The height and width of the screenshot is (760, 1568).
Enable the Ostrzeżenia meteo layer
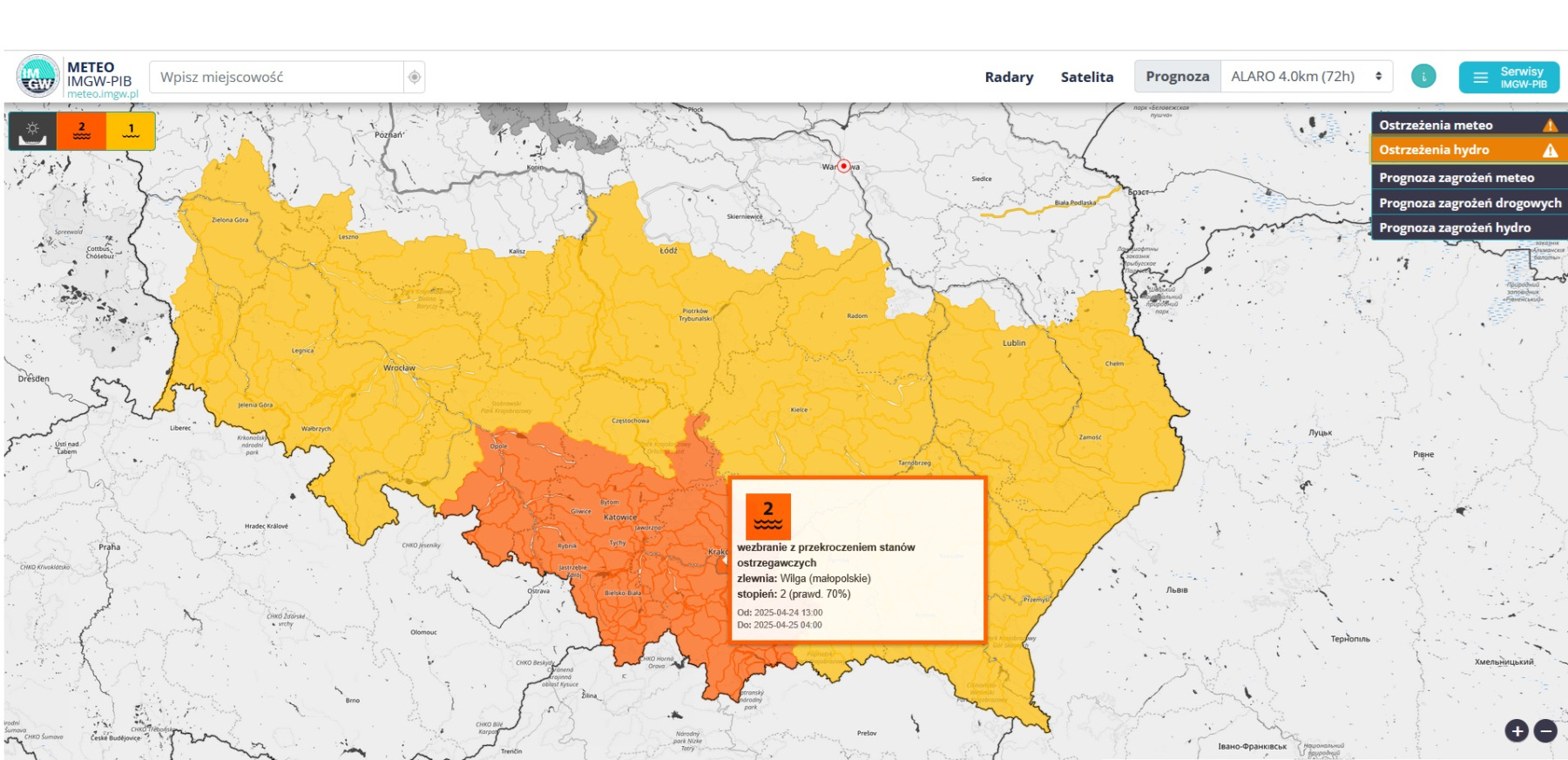pos(1468,125)
